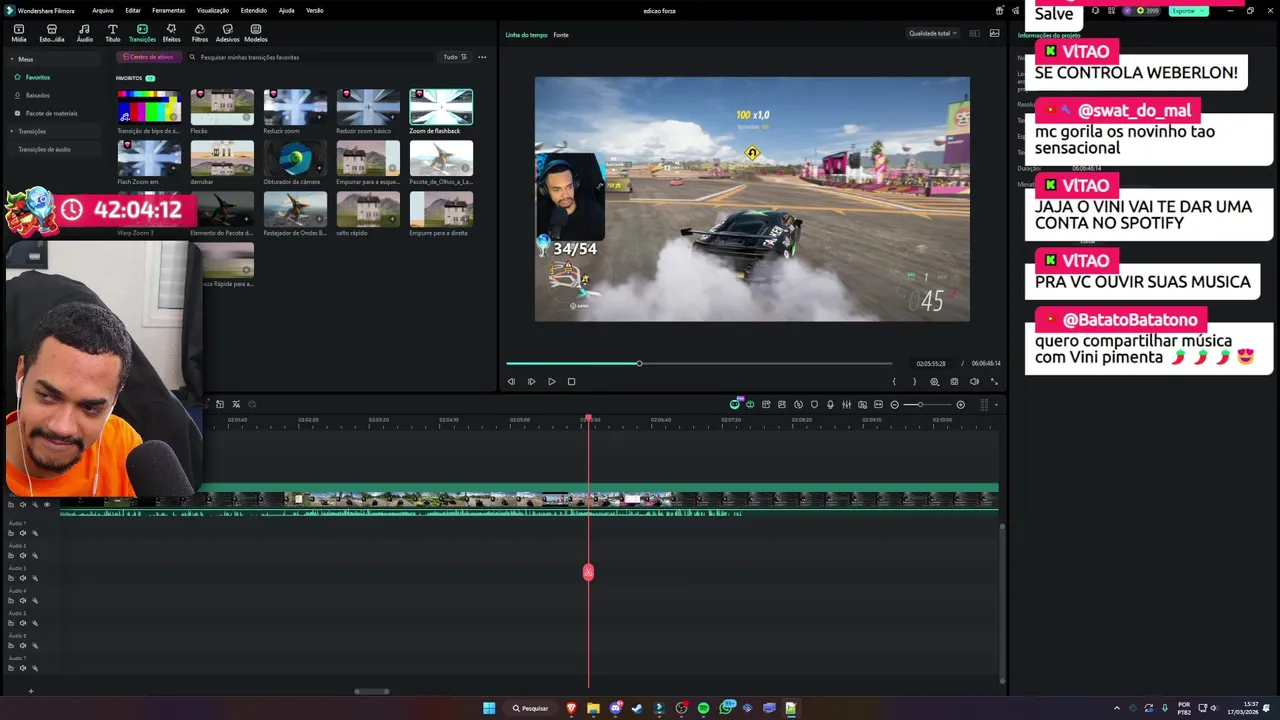Enter fullscreen preview mode
Screen dimensions: 1280x720
[994, 381]
